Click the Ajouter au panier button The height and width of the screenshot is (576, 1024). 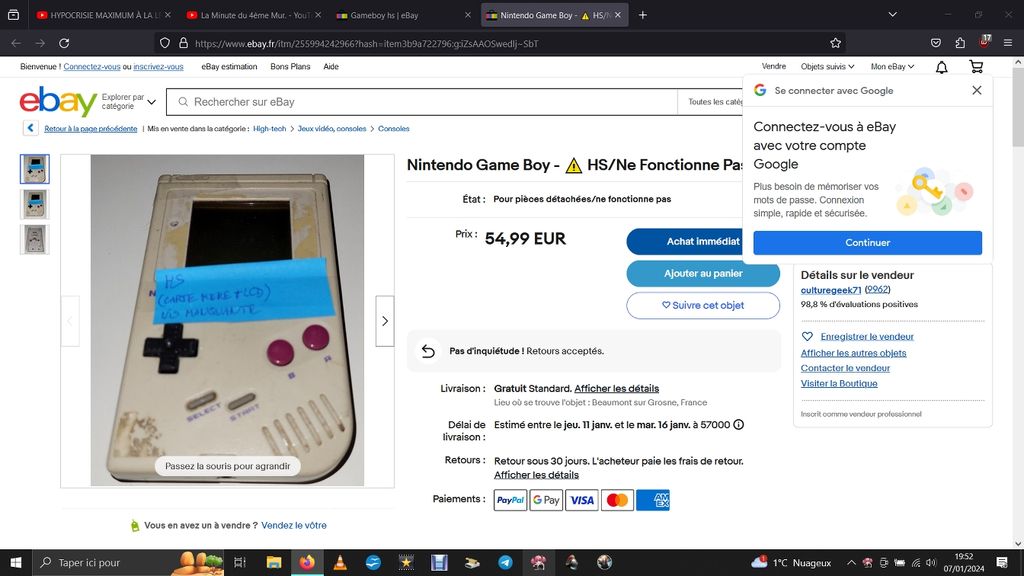[703, 274]
